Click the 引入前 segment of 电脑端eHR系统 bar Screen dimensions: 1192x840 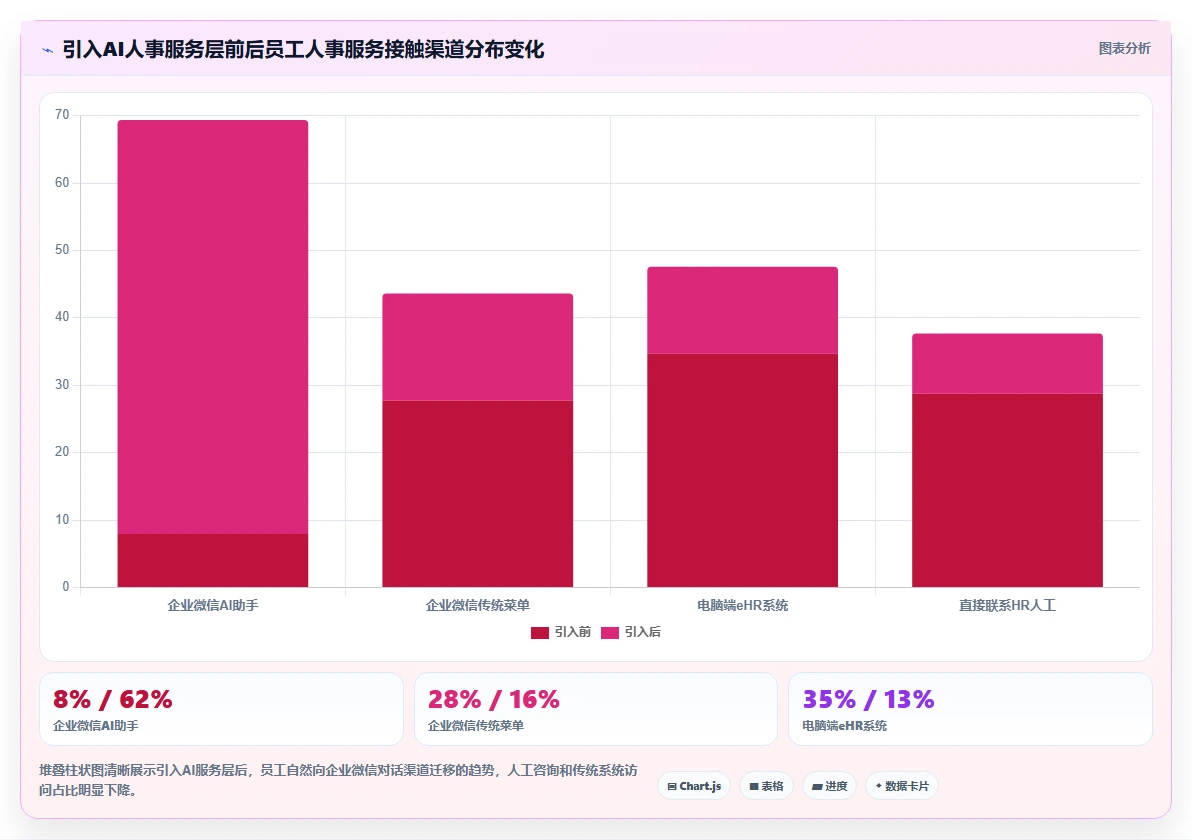(x=743, y=470)
